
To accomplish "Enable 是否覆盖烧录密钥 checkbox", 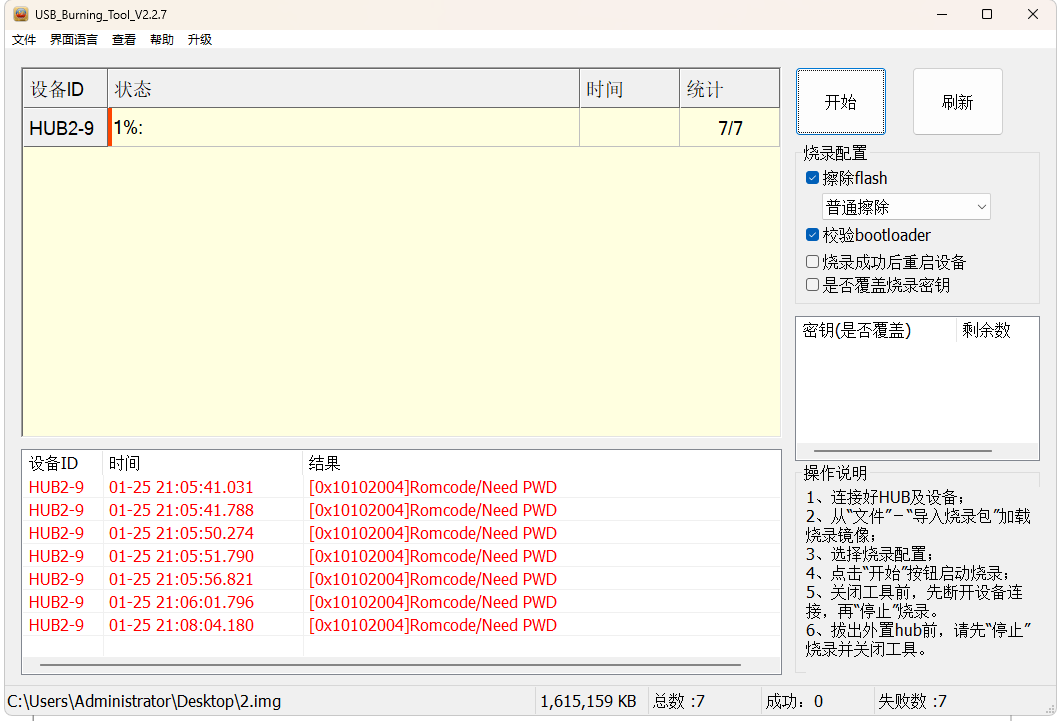I will click(812, 285).
